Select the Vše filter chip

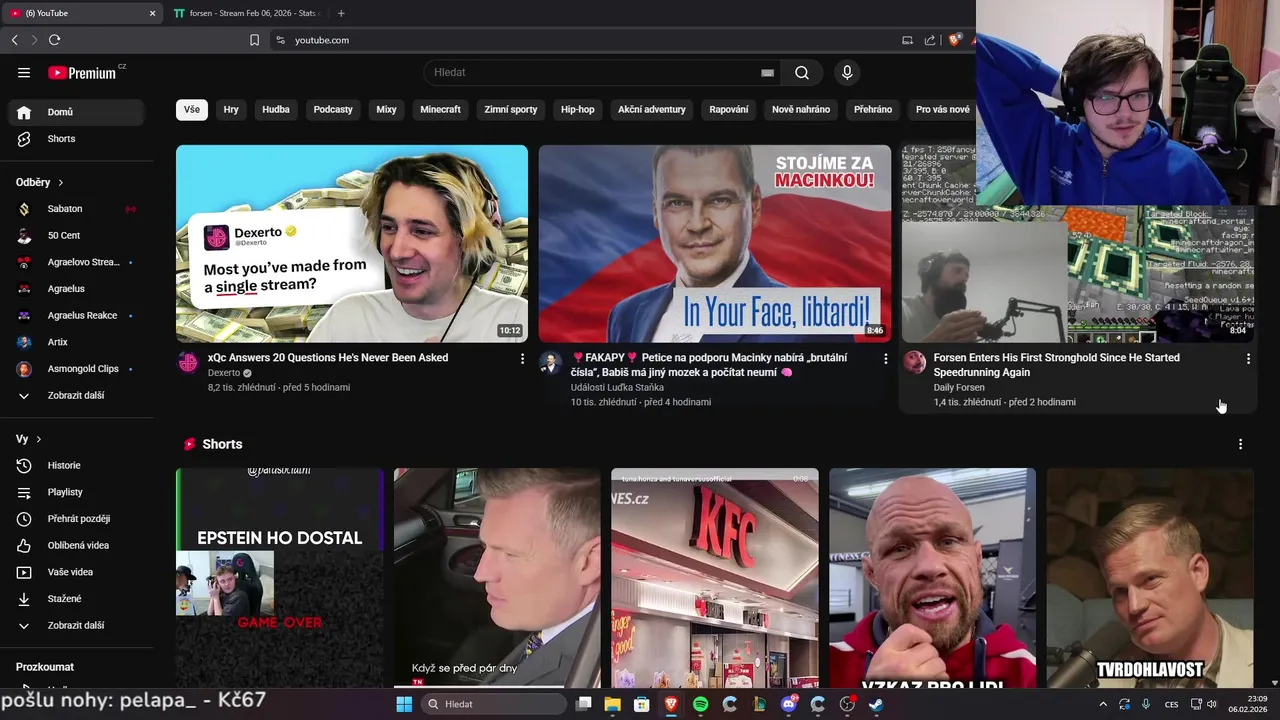[x=191, y=109]
